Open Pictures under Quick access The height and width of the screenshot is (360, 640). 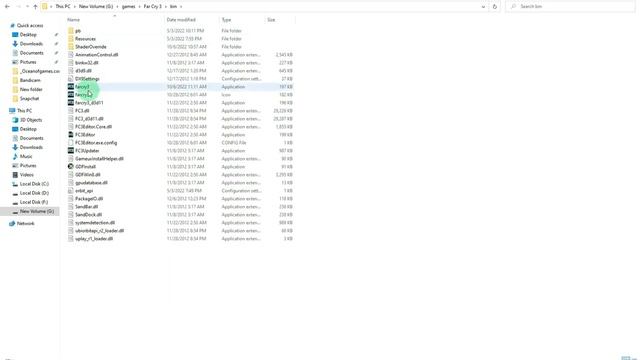coord(28,62)
